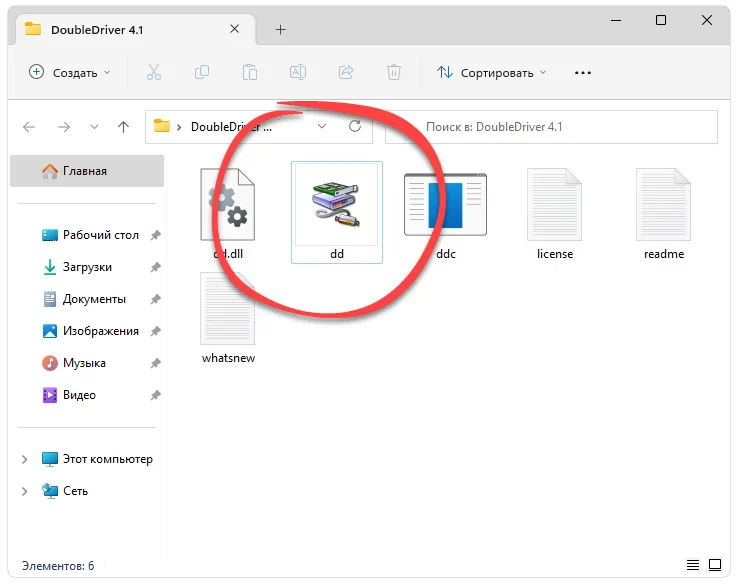This screenshot has height=586, width=738.
Task: Open Загрузки in sidebar
Action: click(x=87, y=267)
